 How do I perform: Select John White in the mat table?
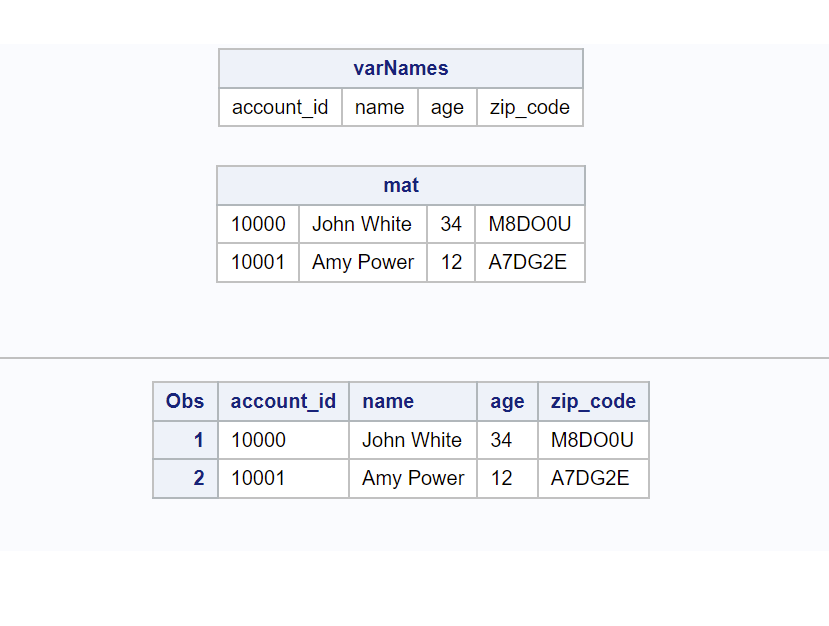[x=362, y=224]
